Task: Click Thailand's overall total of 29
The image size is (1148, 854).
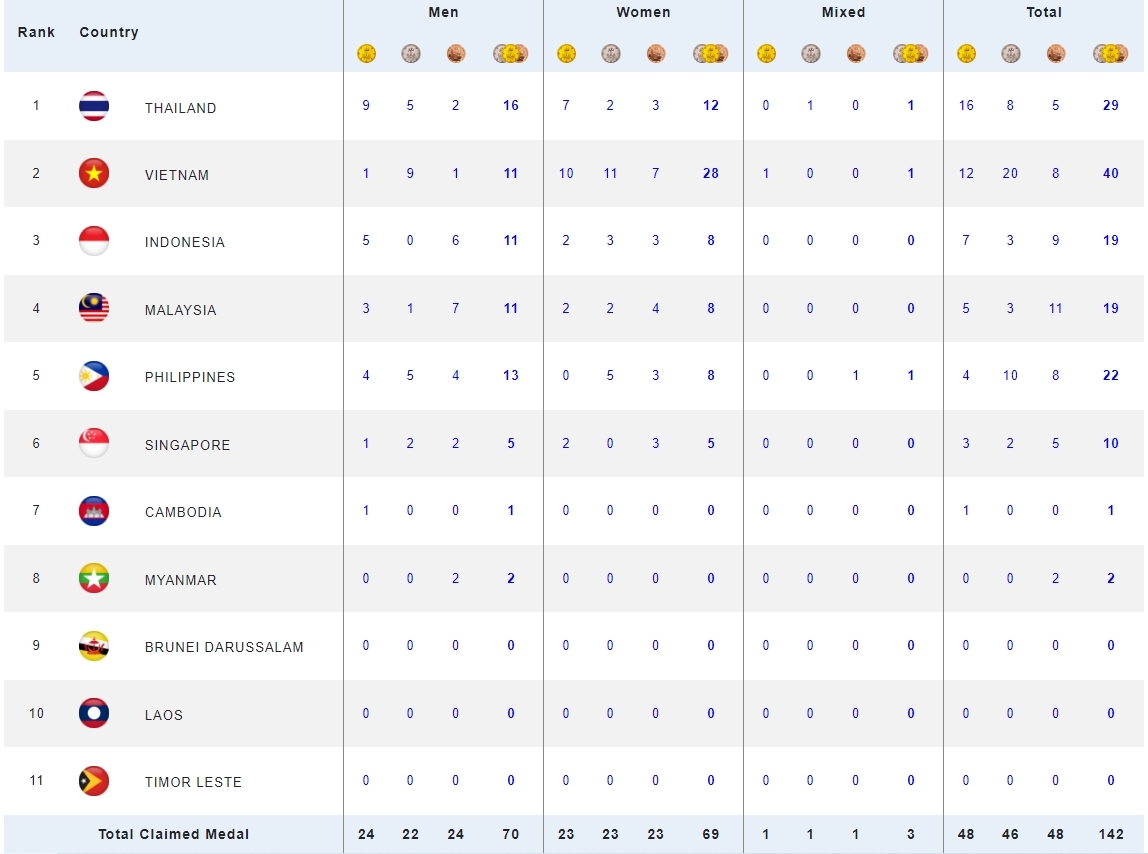Action: pos(1111,105)
